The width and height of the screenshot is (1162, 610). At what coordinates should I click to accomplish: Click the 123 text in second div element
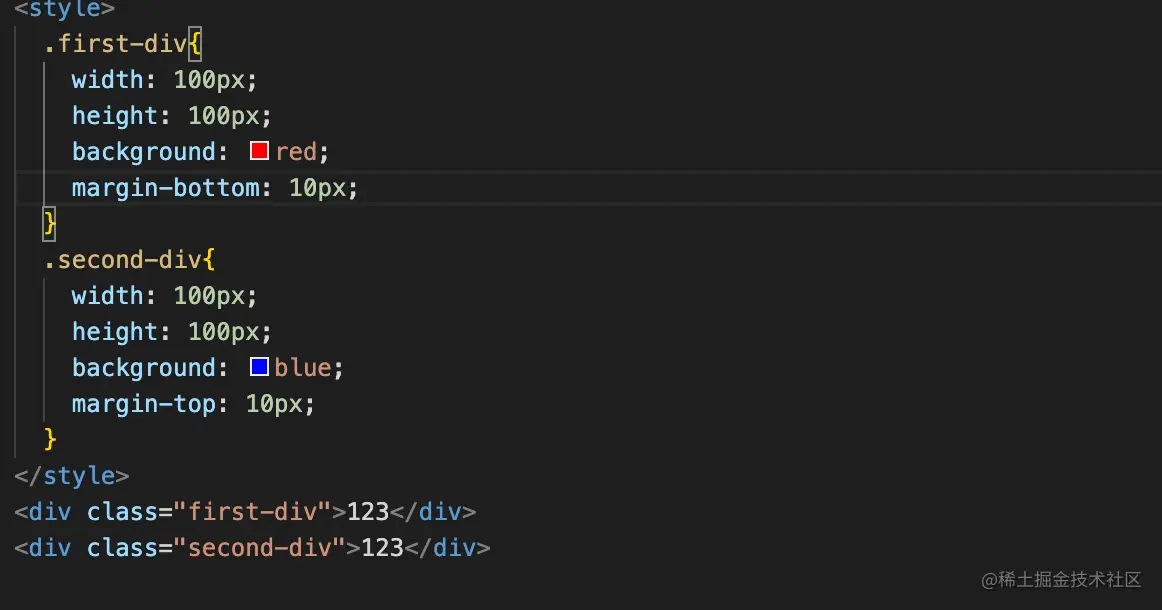[382, 548]
